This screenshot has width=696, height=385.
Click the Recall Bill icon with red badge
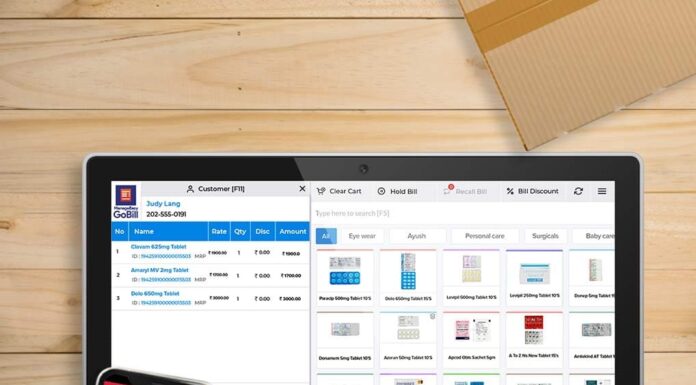(x=447, y=190)
